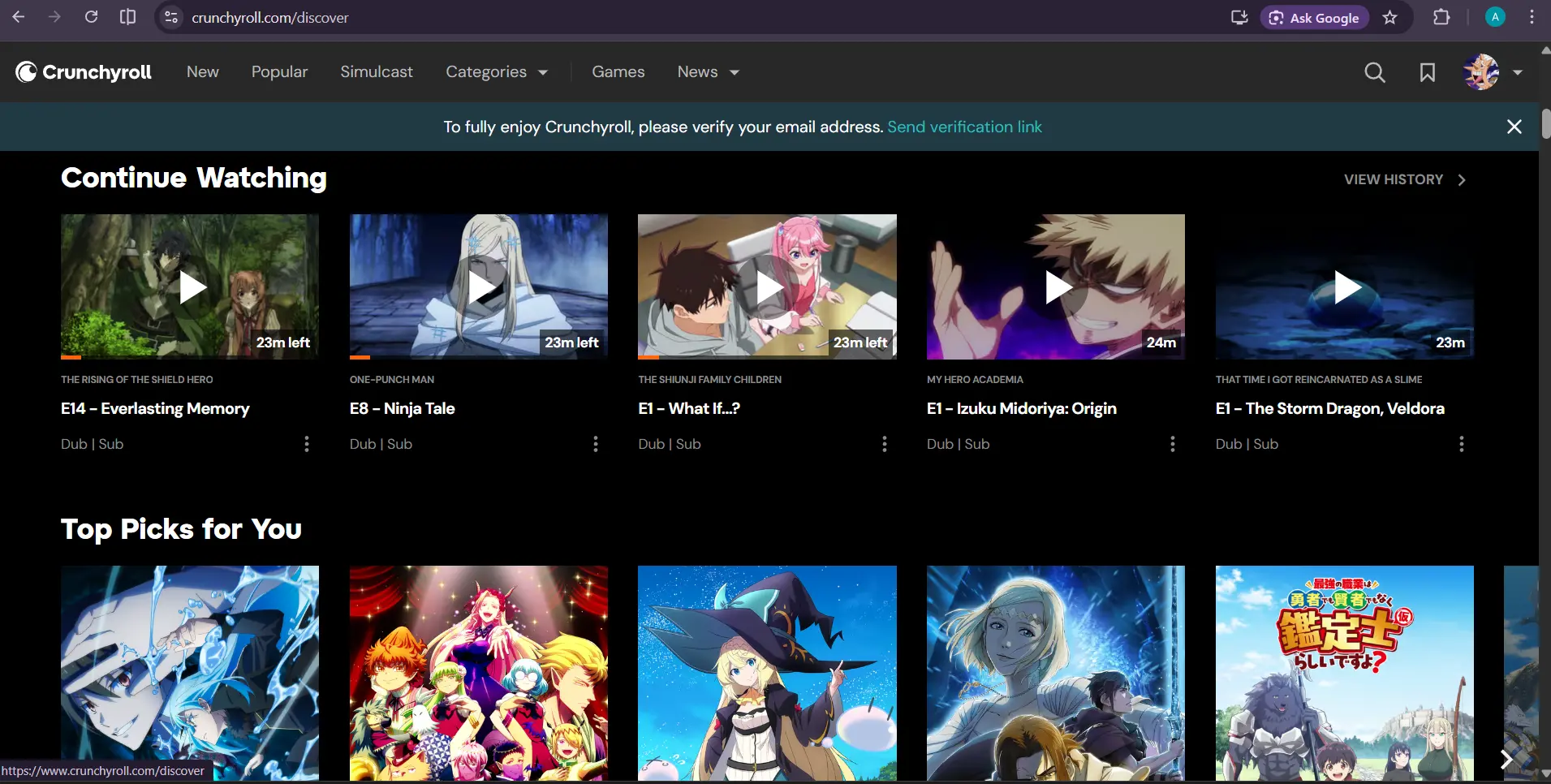
Task: Open the watchlist bookmark icon
Action: point(1427,73)
